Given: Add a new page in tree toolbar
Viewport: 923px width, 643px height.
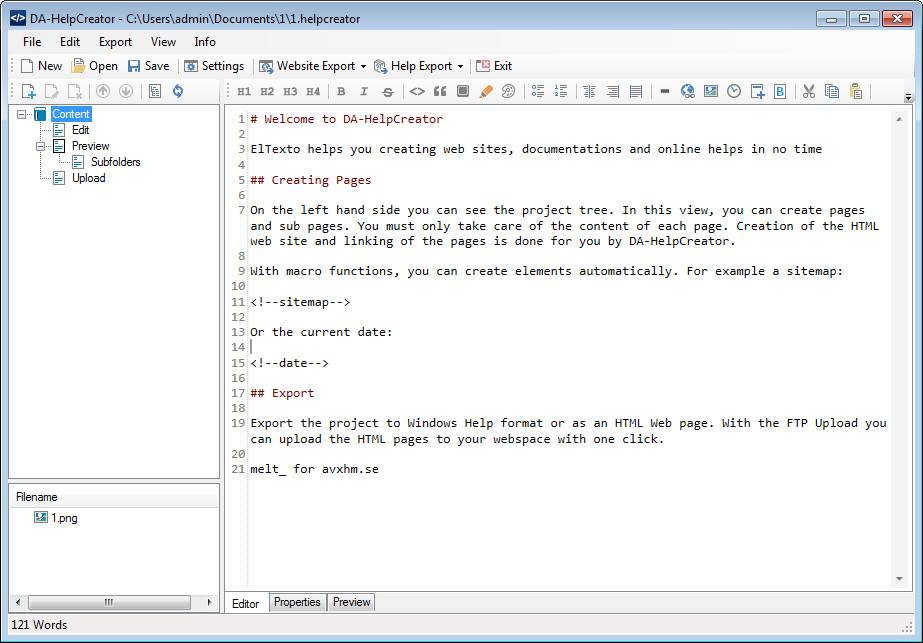Looking at the screenshot, I should pyautogui.click(x=28, y=91).
